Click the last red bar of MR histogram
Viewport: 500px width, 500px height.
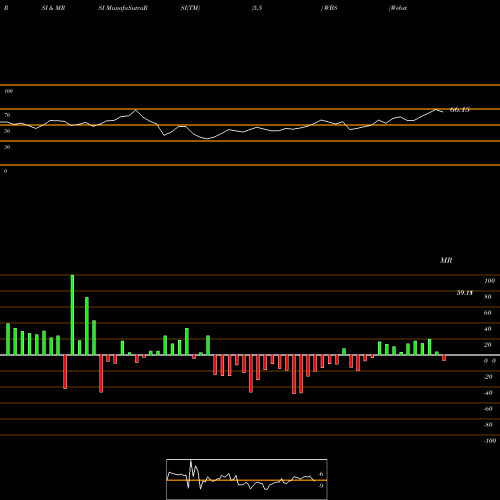(444, 358)
